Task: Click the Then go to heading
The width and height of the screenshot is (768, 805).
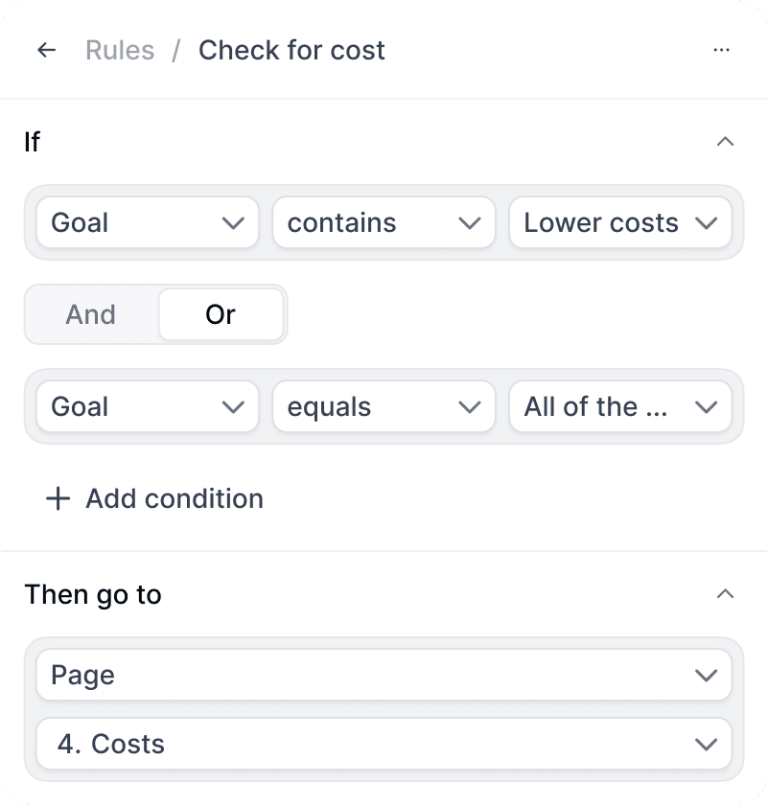Action: pyautogui.click(x=93, y=594)
